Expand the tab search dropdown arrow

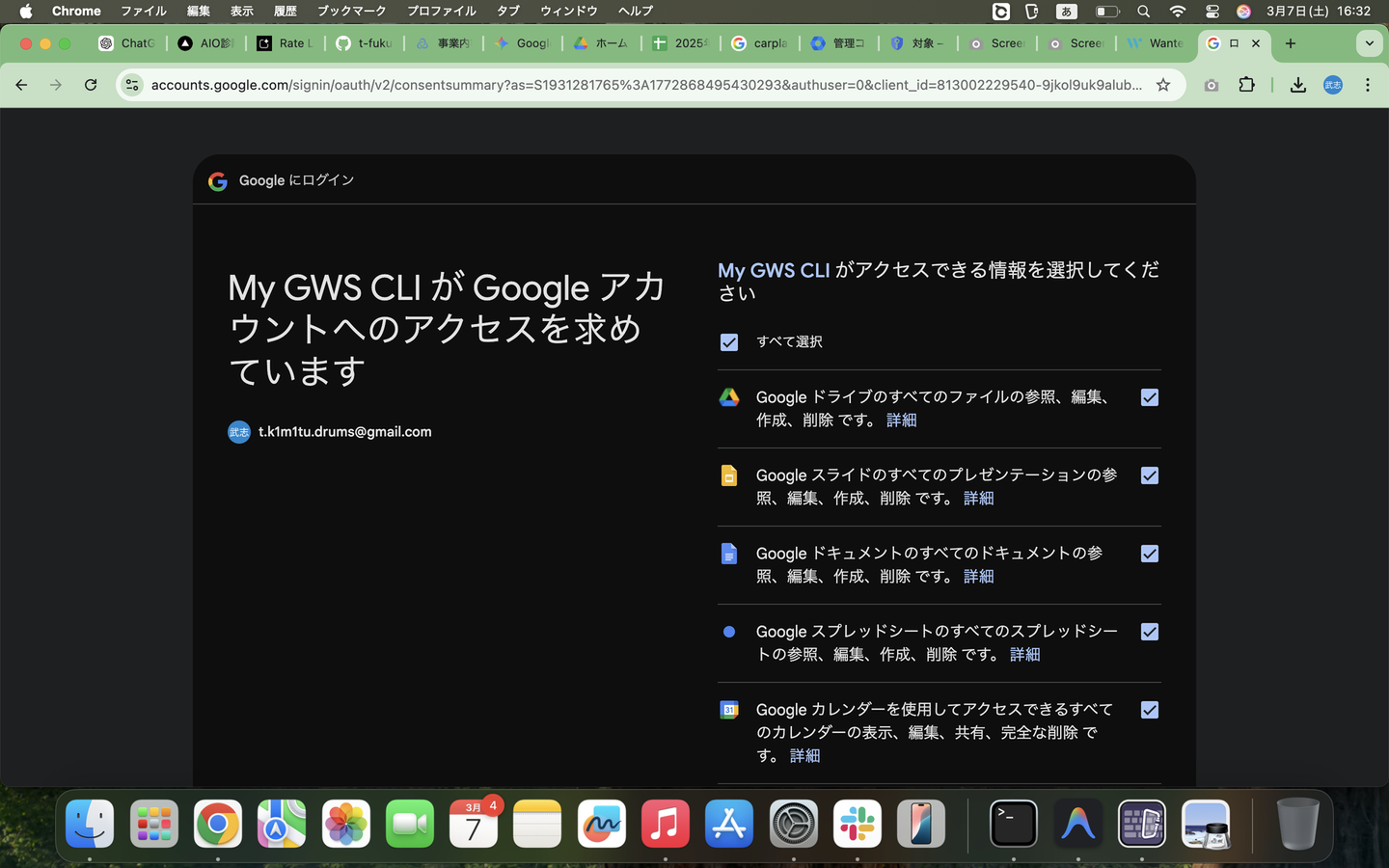tap(1369, 43)
